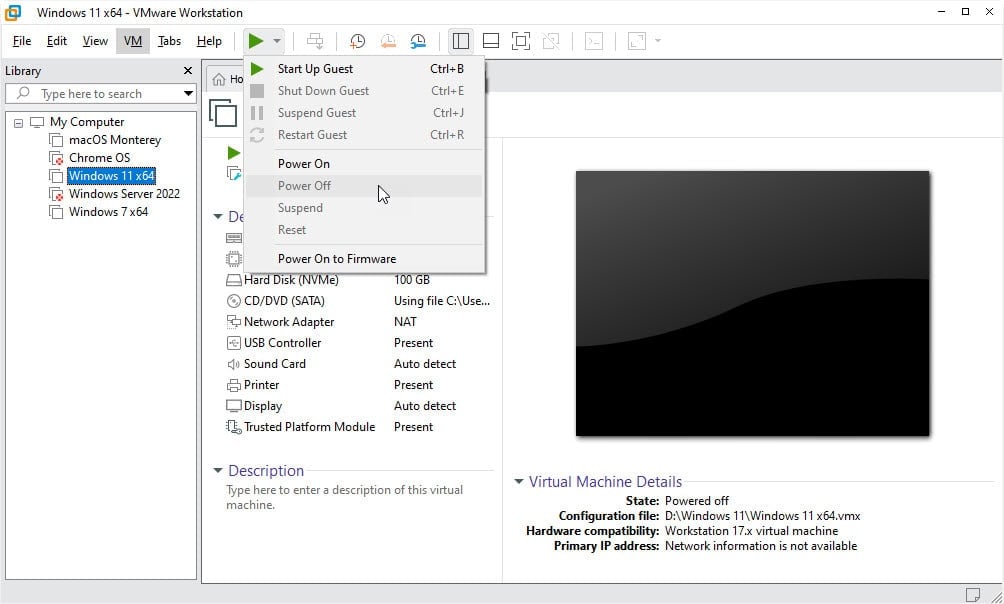Select Start Up Guest in the menu
The width and height of the screenshot is (1004, 604).
coord(364,69)
